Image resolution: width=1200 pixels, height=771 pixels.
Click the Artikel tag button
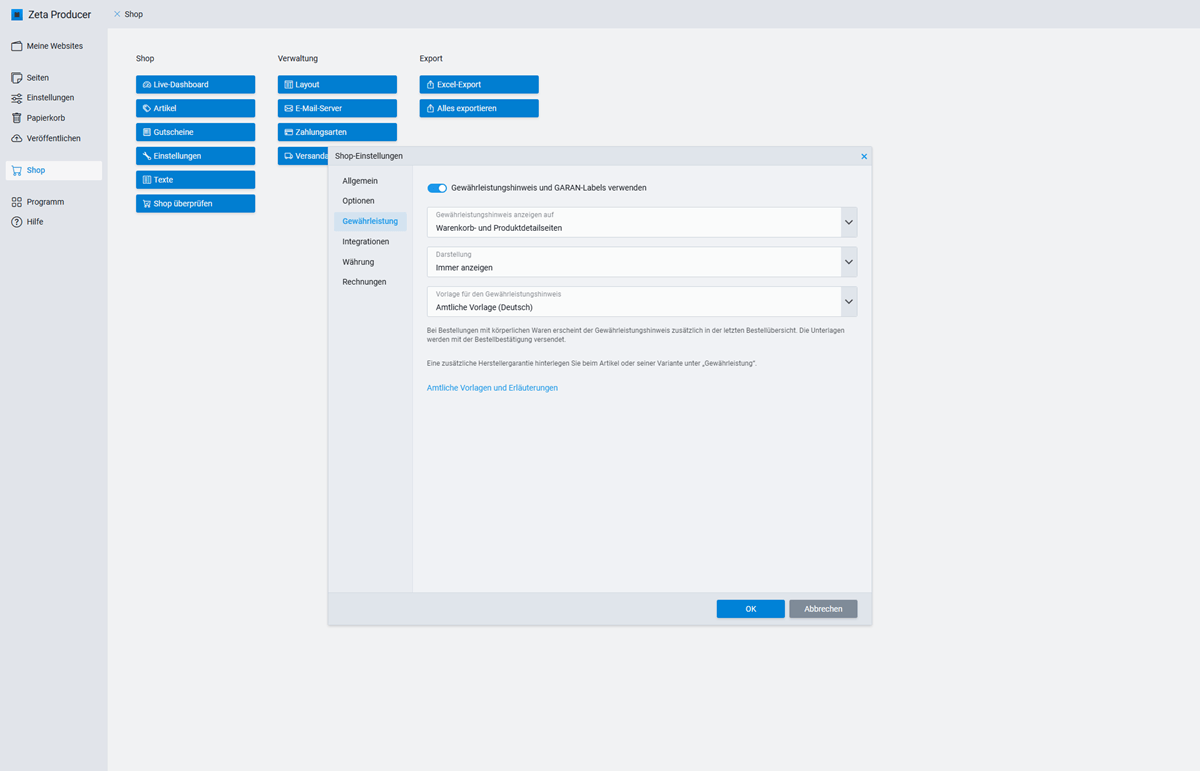[x=195, y=108]
